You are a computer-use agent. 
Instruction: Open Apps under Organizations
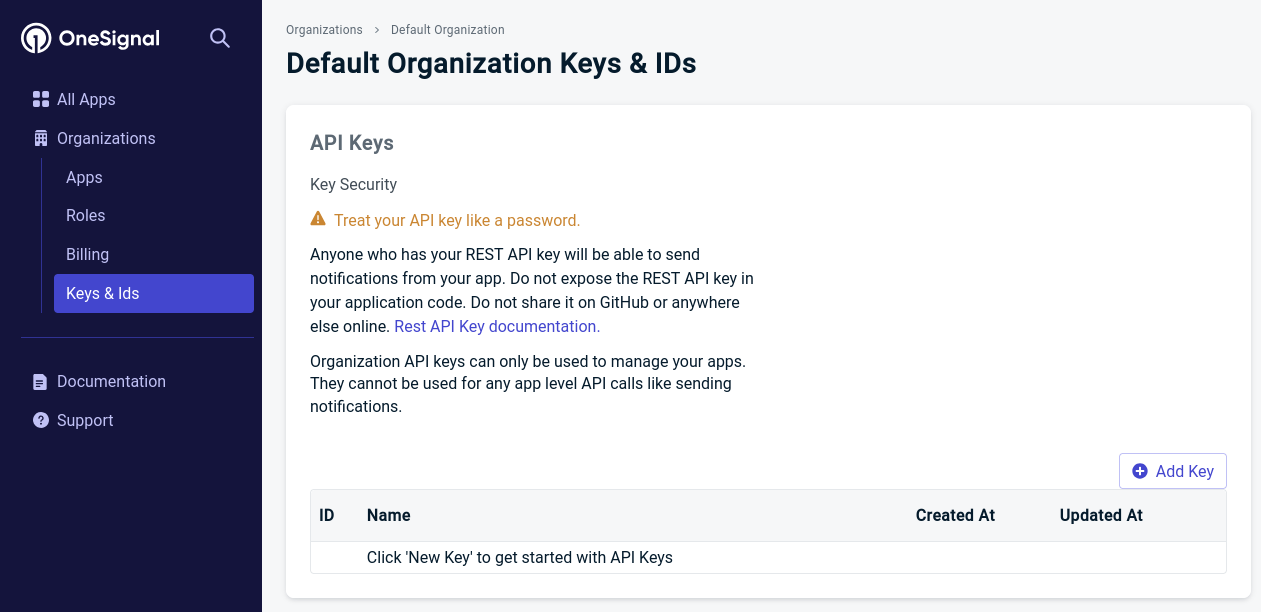pyautogui.click(x=84, y=177)
